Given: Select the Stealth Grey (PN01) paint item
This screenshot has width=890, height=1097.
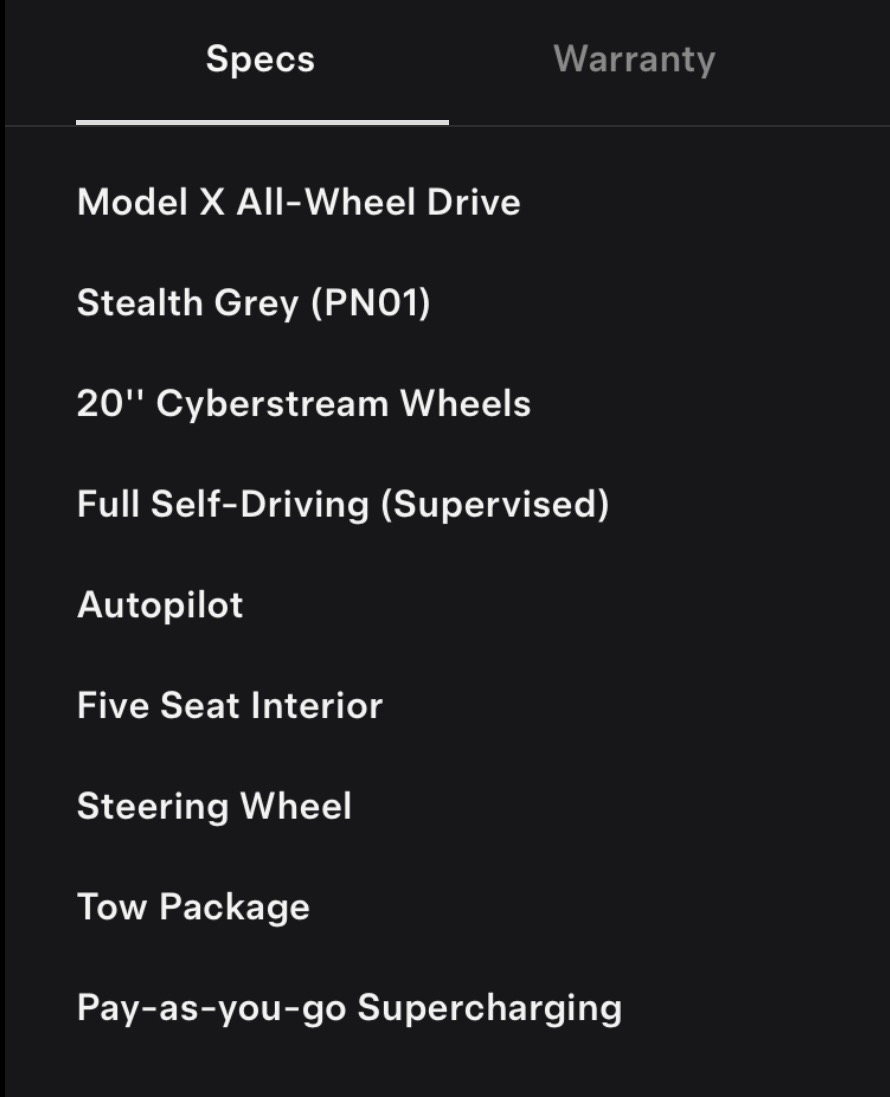Looking at the screenshot, I should pyautogui.click(x=253, y=304).
